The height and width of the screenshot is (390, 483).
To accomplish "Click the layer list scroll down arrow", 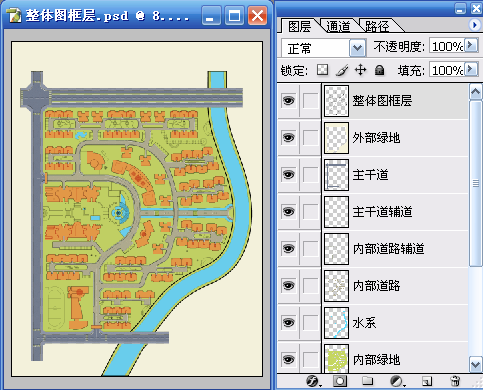I will (x=475, y=364).
